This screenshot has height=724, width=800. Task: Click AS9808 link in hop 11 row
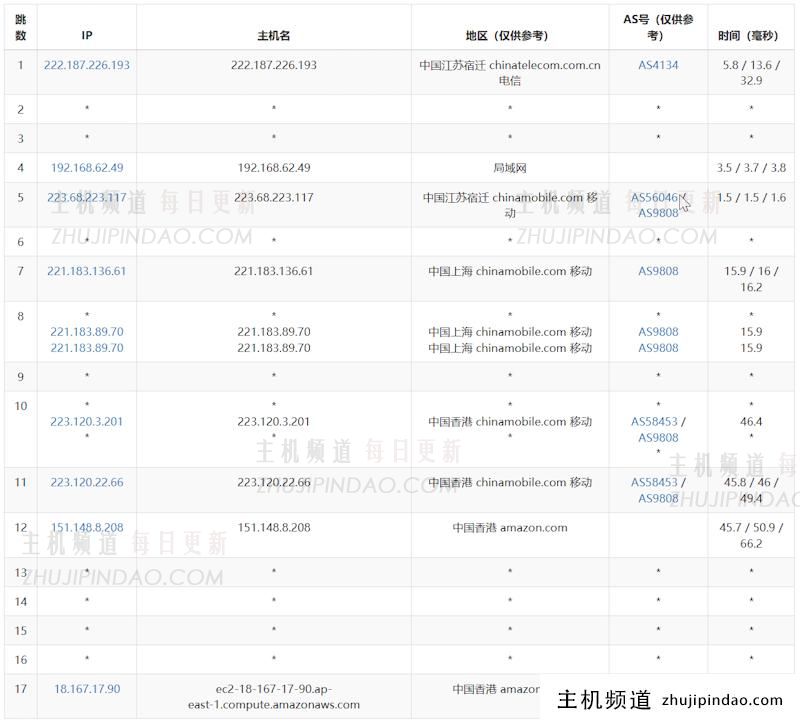click(x=658, y=498)
